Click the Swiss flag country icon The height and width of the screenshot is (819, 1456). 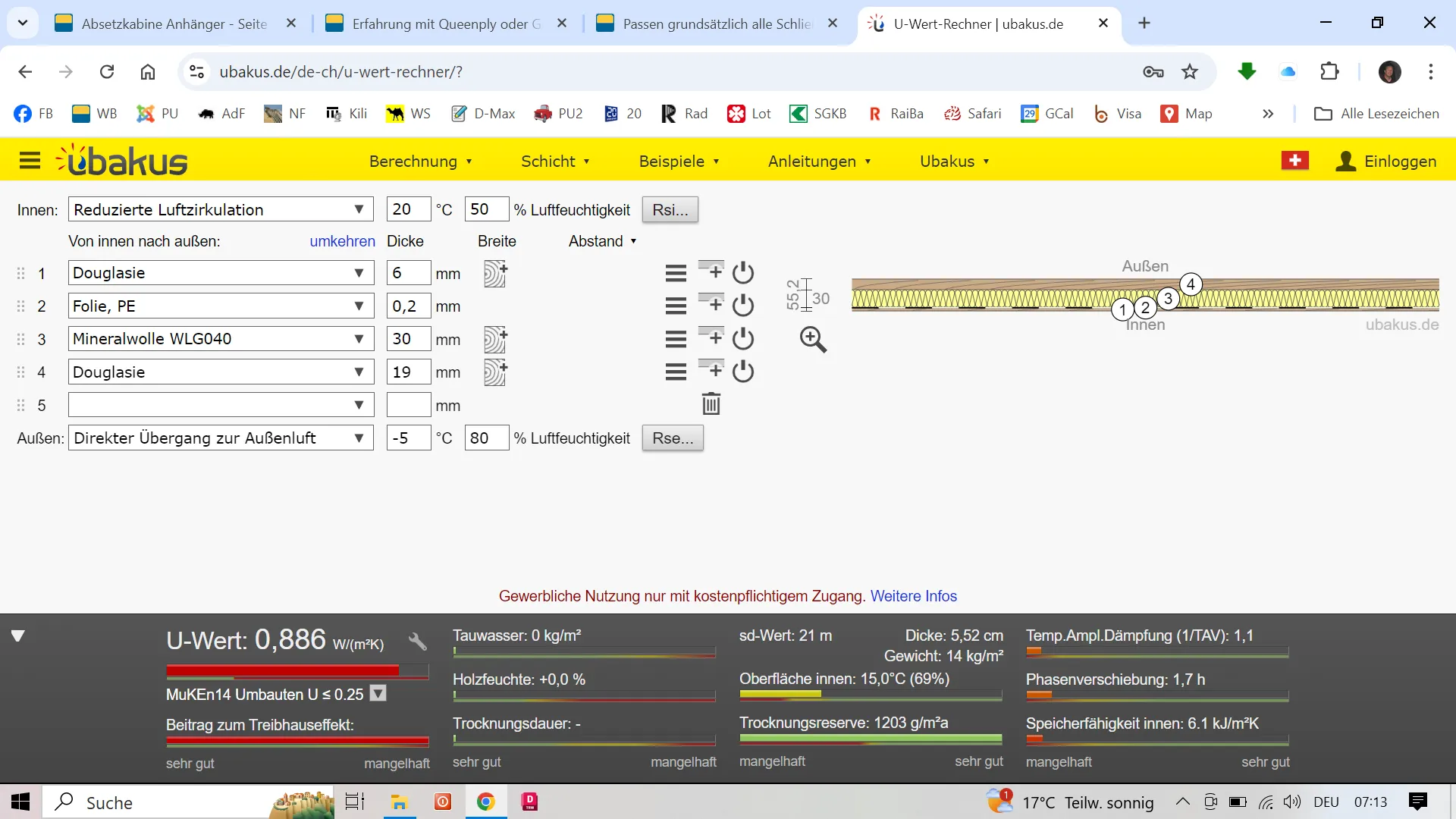pyautogui.click(x=1294, y=161)
